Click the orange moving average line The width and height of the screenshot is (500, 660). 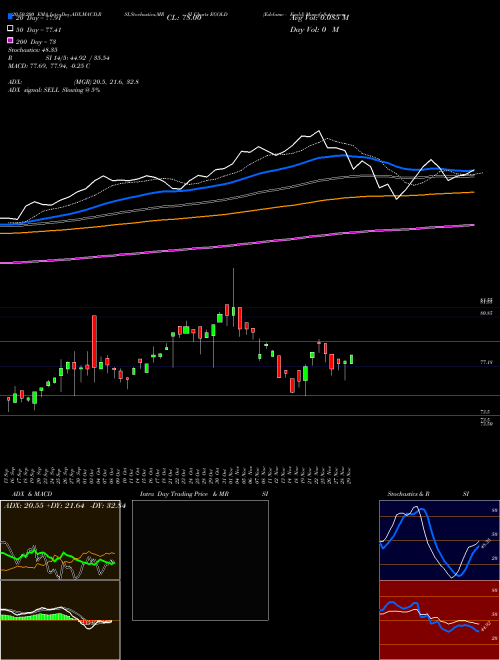pos(237,213)
